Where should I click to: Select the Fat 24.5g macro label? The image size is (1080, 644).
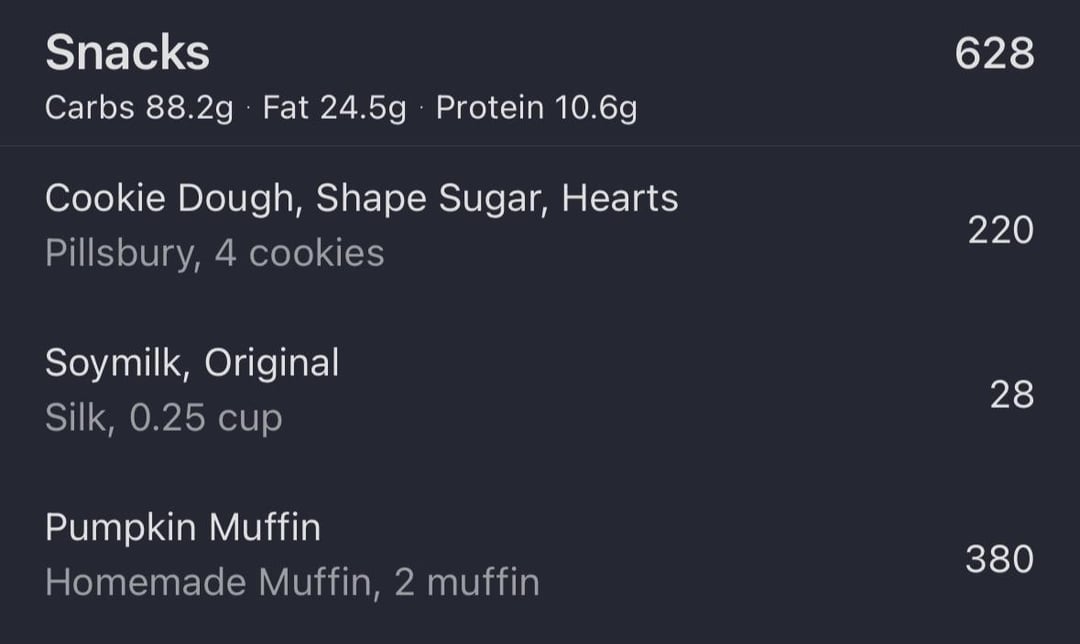pyautogui.click(x=334, y=108)
